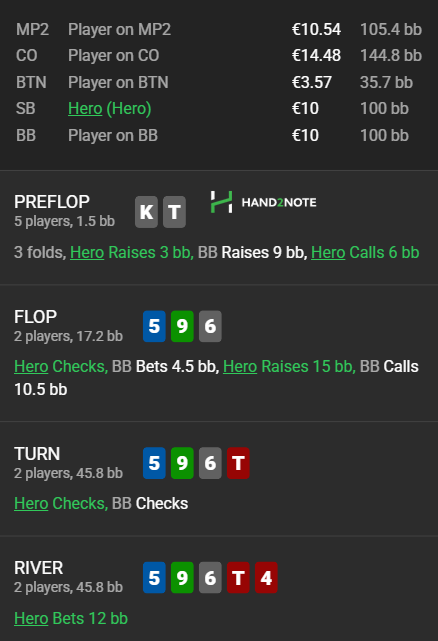Select the Player on CO row

coord(219,55)
